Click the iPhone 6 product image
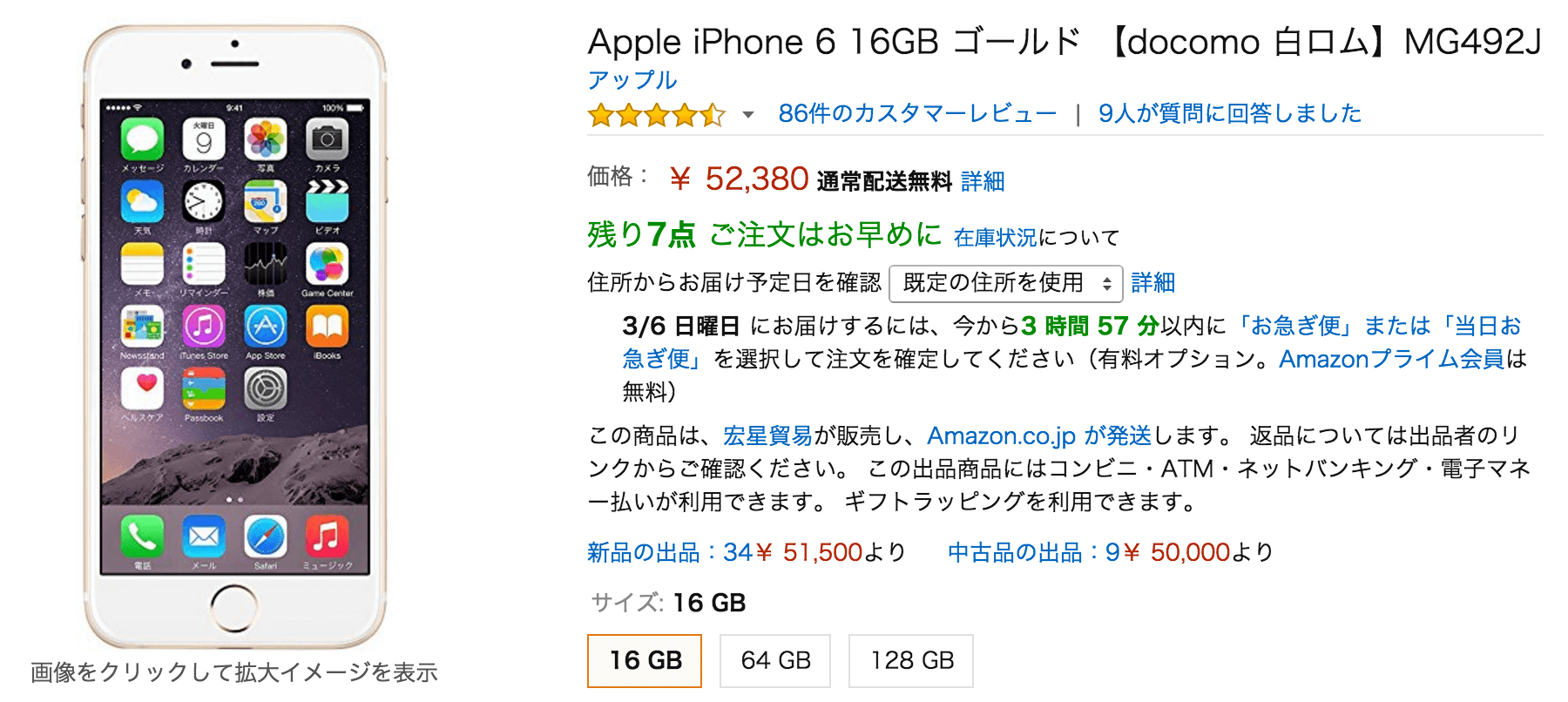This screenshot has height=702, width=1568. pos(234,336)
